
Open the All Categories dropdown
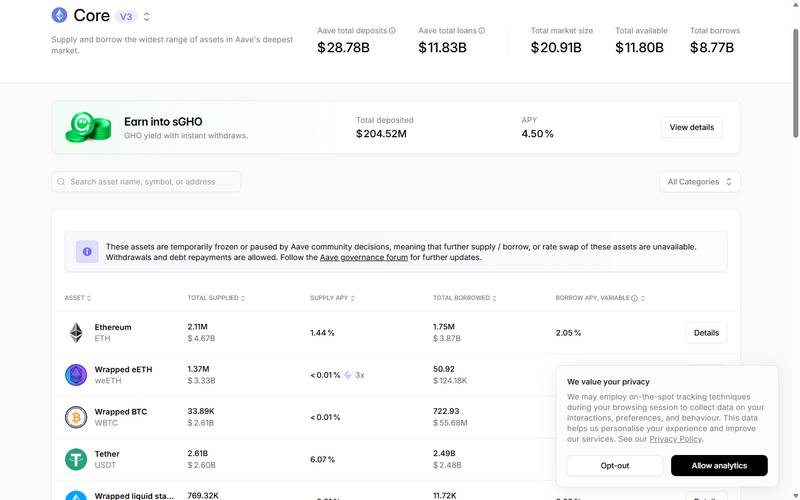699,182
